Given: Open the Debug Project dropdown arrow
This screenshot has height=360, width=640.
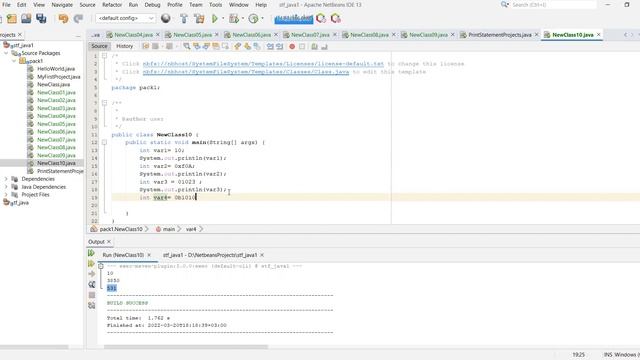Looking at the screenshot, I should (242, 18).
